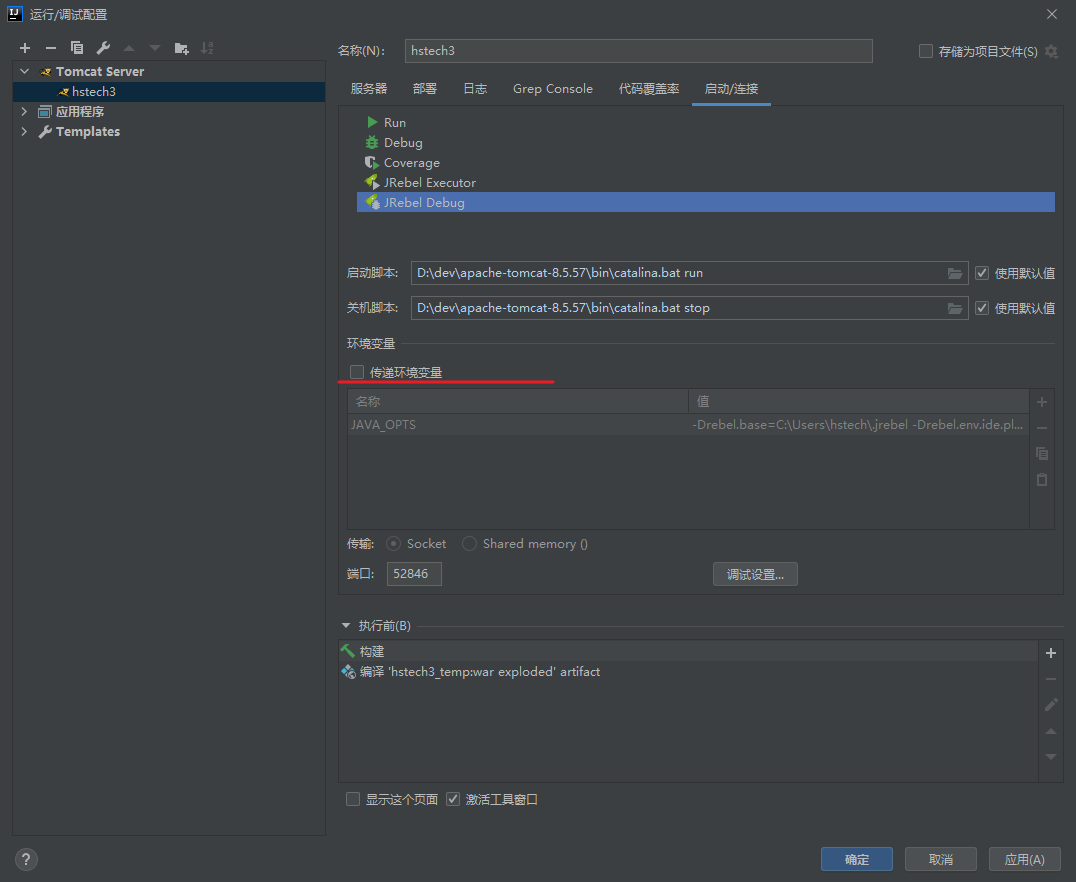
Task: Paste environment variables icon
Action: [x=1042, y=480]
